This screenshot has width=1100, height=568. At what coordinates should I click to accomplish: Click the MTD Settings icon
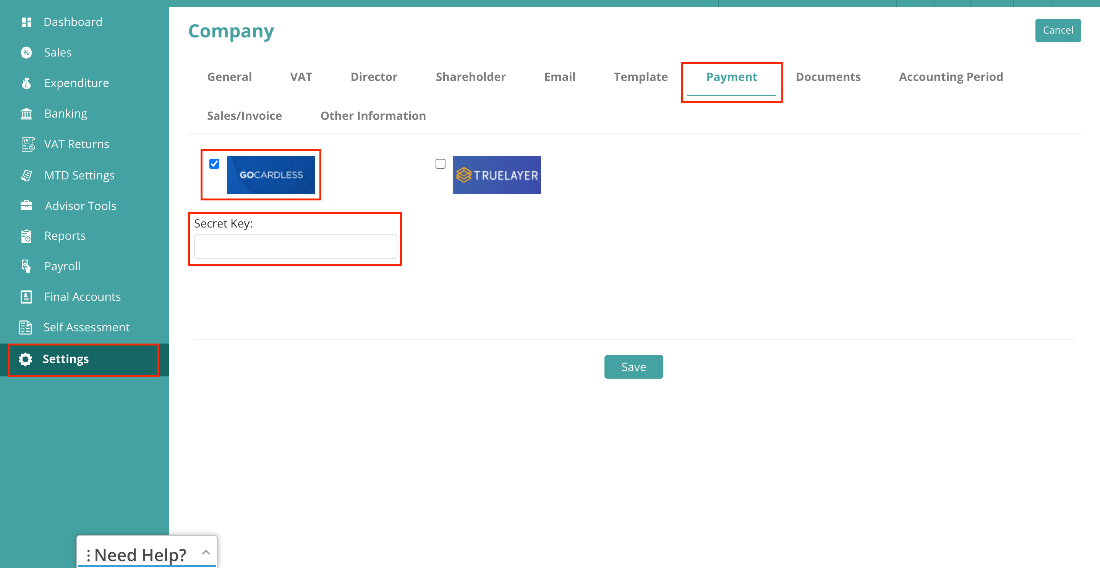(27, 175)
